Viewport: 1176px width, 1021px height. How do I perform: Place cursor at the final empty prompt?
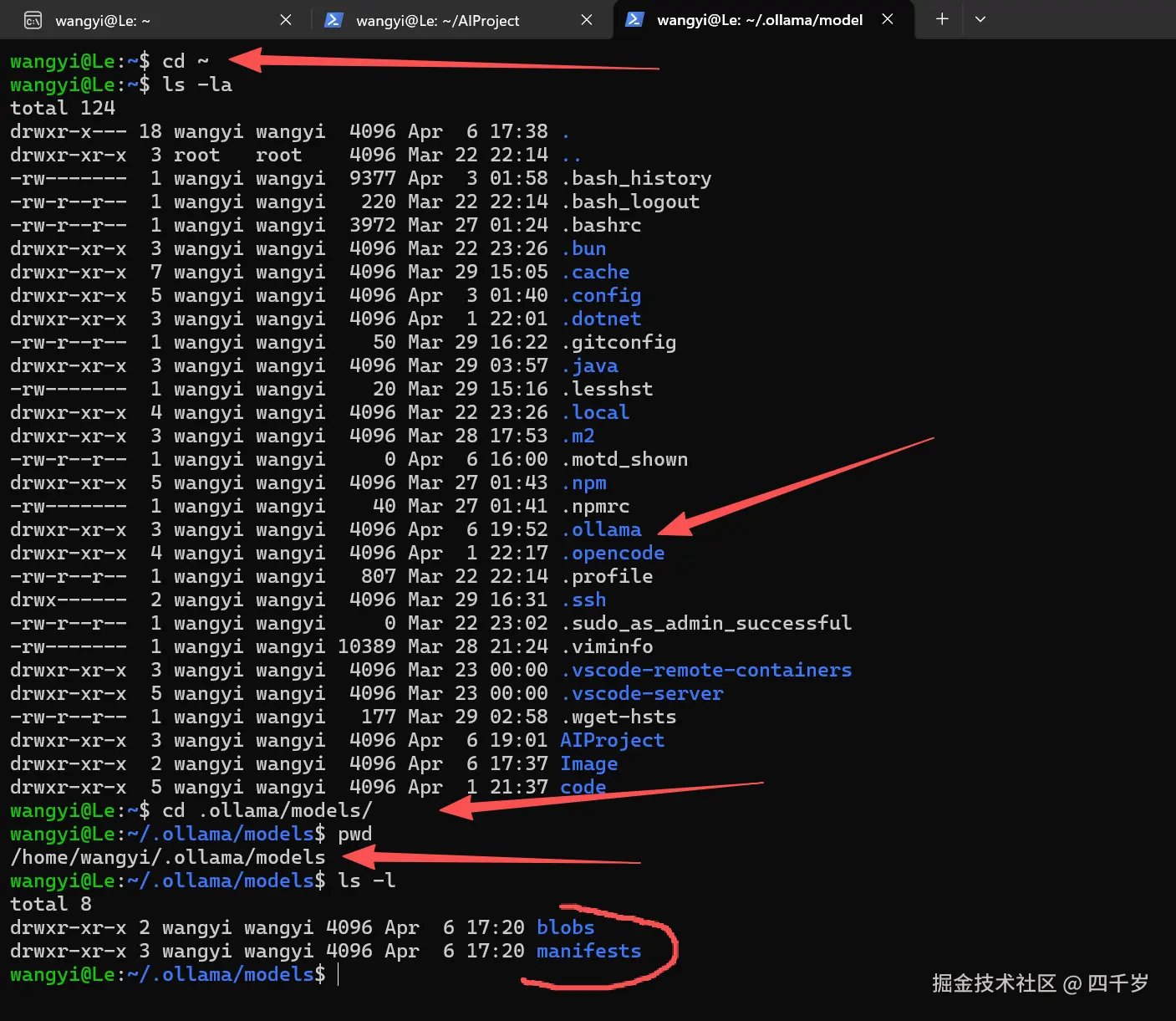[339, 974]
